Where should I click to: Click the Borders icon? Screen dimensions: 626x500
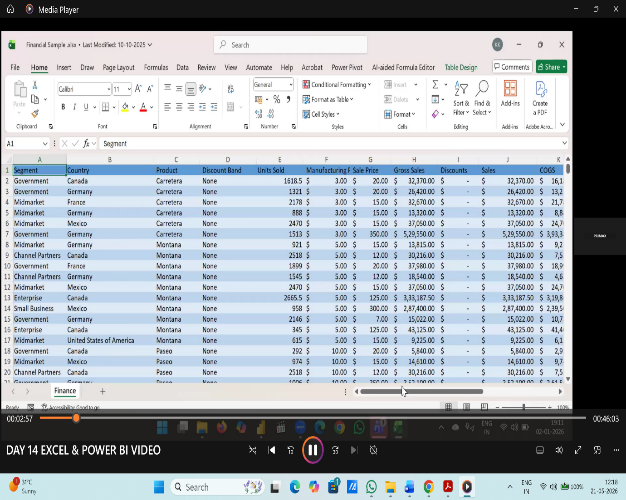click(x=105, y=107)
